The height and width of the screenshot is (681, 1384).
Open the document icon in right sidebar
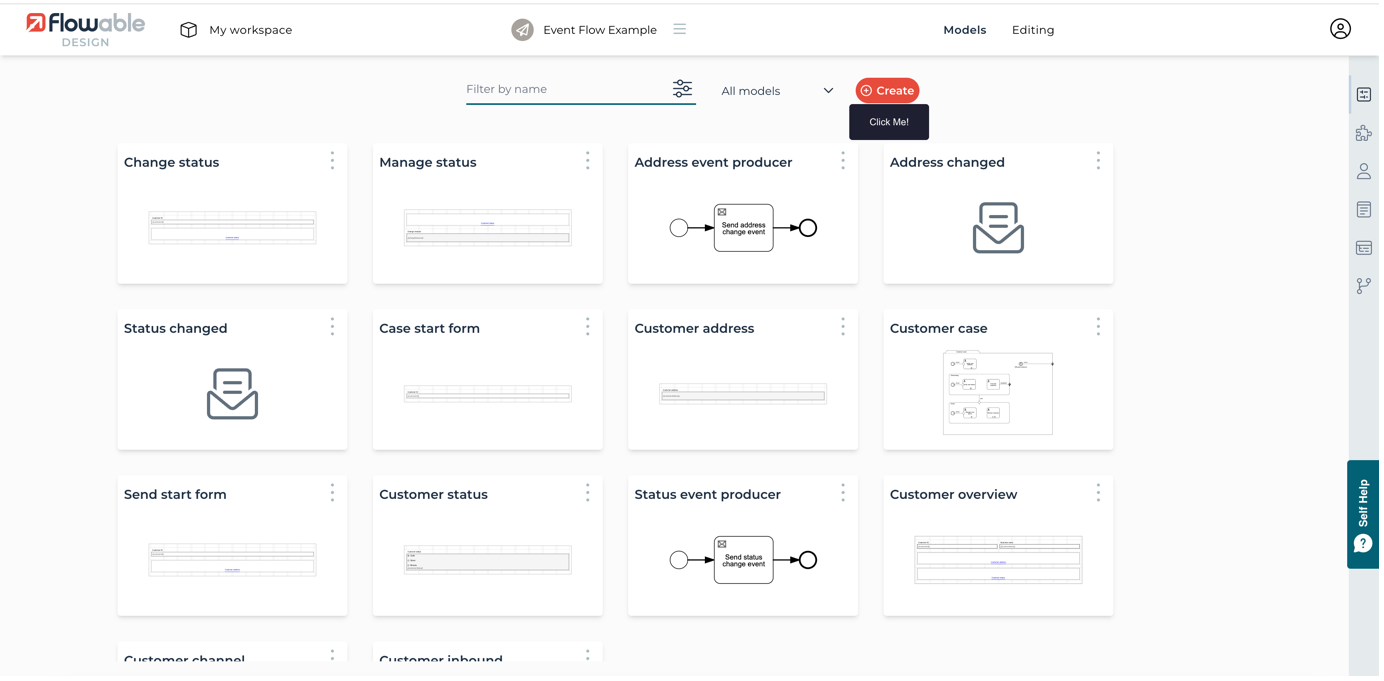[x=1363, y=210]
